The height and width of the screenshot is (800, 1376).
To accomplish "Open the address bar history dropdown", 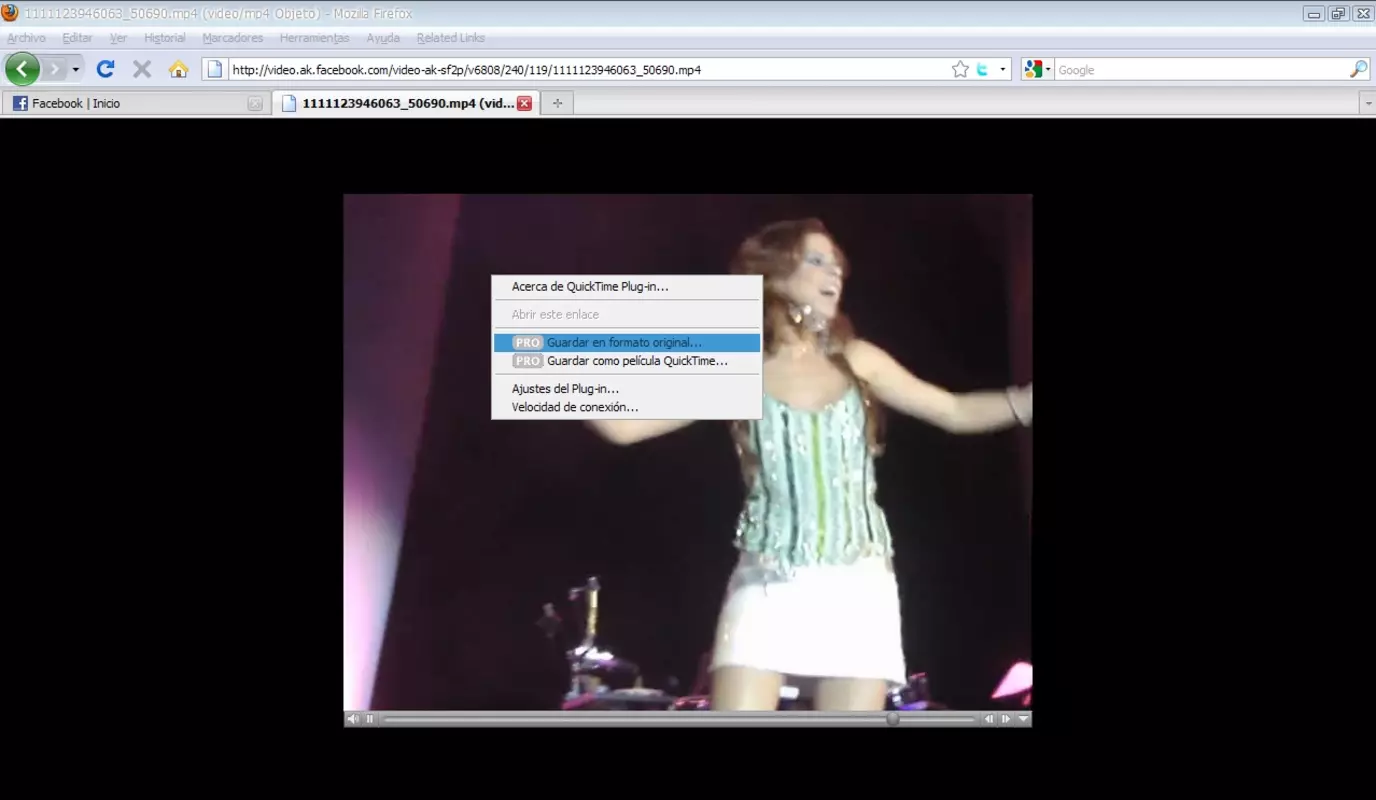I will [x=1003, y=70].
